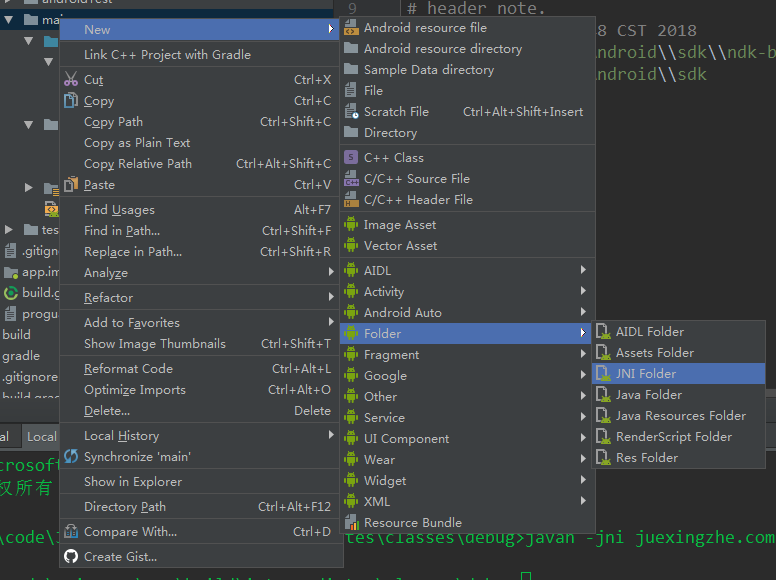Open the XML submenu
This screenshot has height=580, width=776.
click(x=467, y=501)
